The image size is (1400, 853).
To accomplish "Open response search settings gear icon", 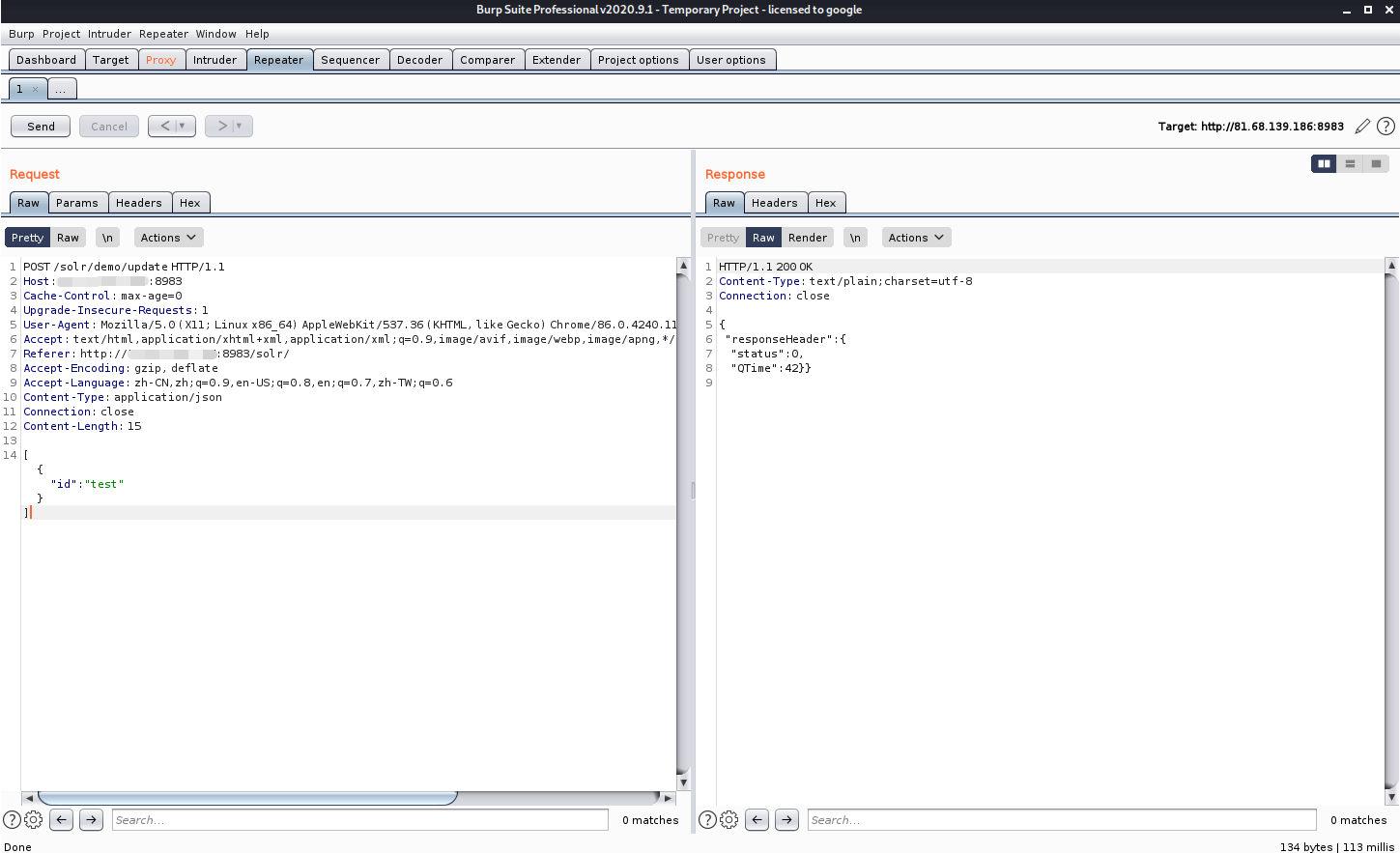I will 729,820.
